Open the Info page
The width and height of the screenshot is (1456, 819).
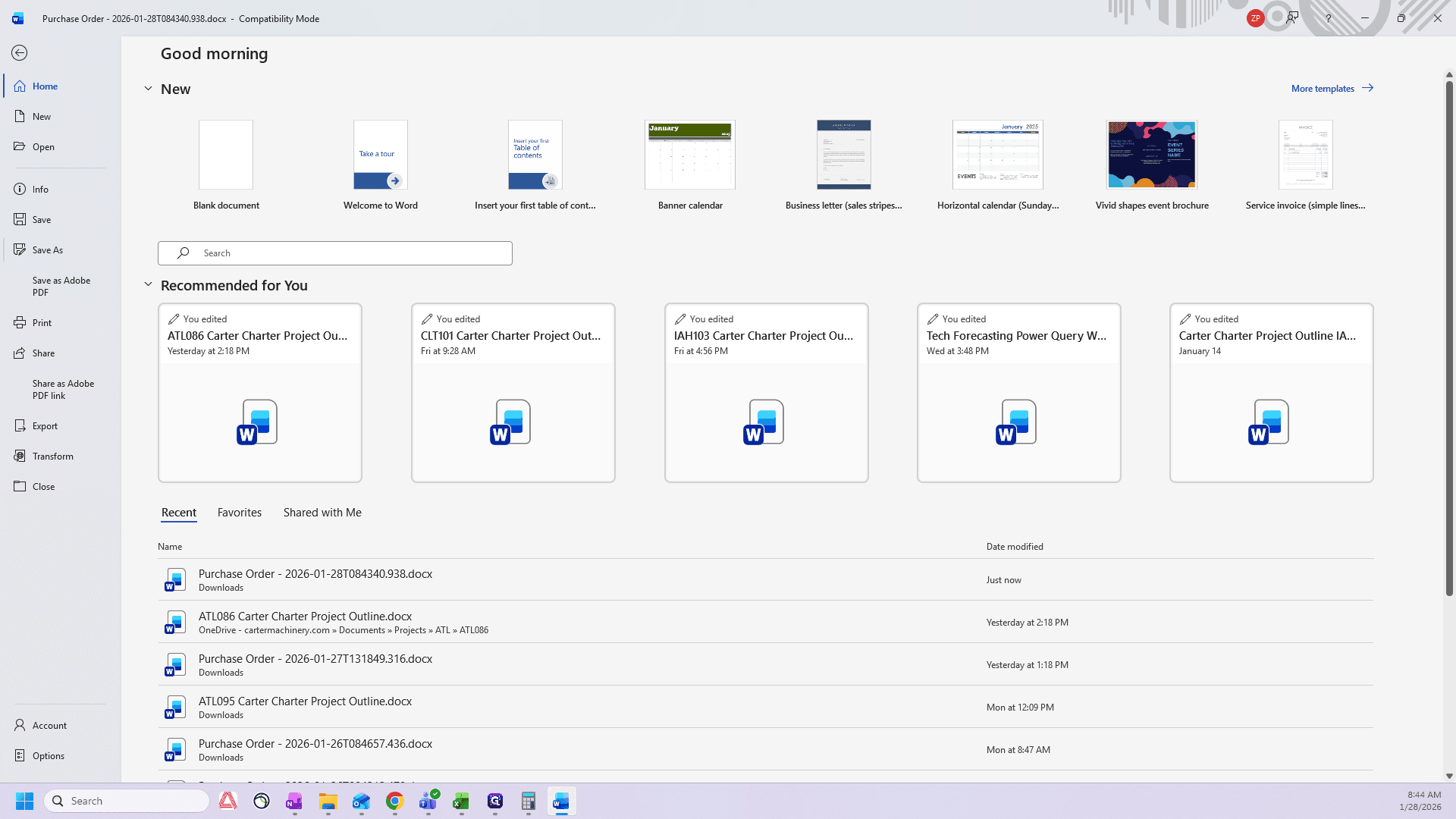61,190
